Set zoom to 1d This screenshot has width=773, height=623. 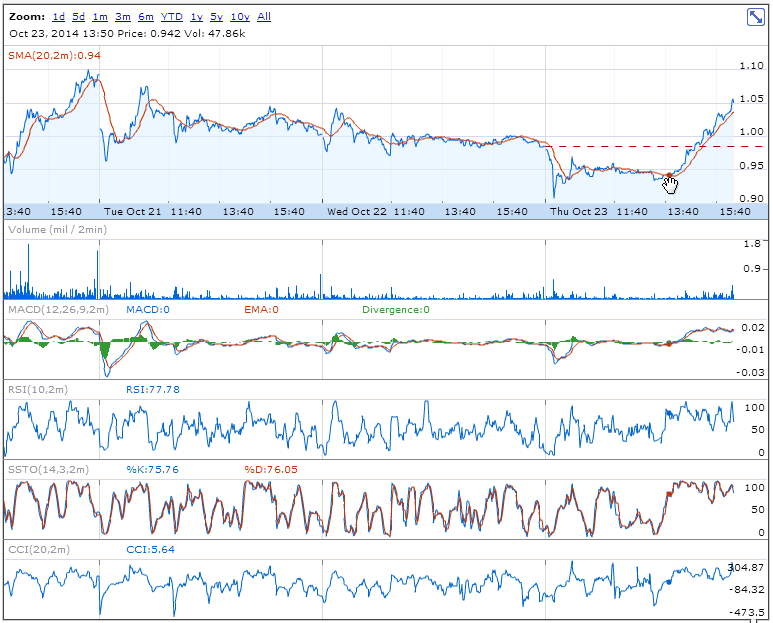tap(59, 17)
